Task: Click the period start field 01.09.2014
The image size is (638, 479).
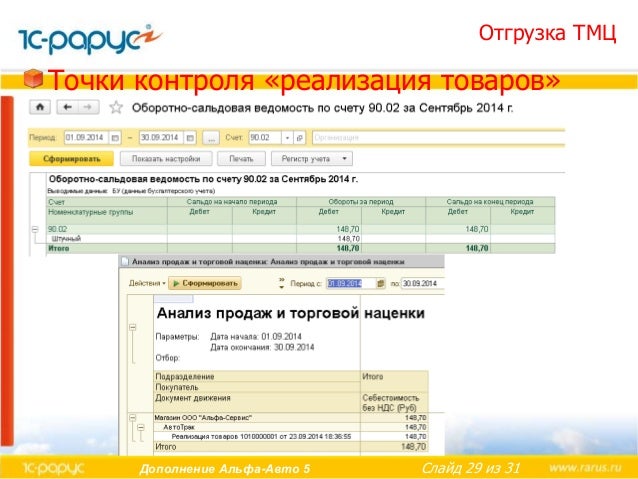Action: pos(86,138)
